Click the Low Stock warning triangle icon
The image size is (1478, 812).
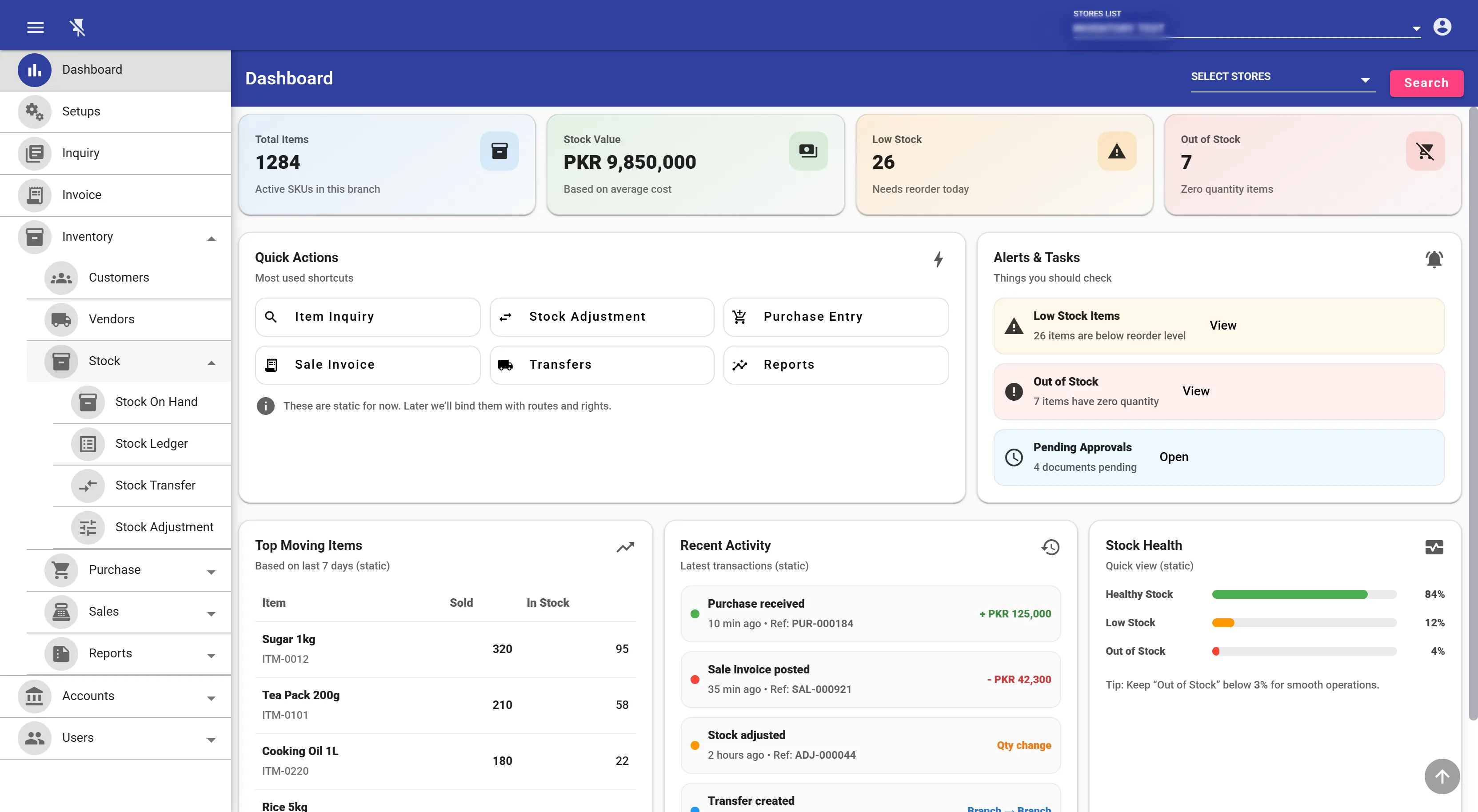1117,151
